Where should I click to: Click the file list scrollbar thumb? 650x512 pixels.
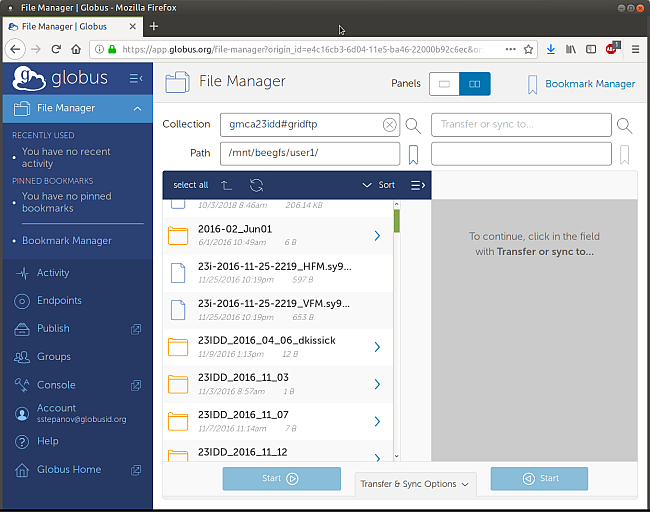coord(397,221)
